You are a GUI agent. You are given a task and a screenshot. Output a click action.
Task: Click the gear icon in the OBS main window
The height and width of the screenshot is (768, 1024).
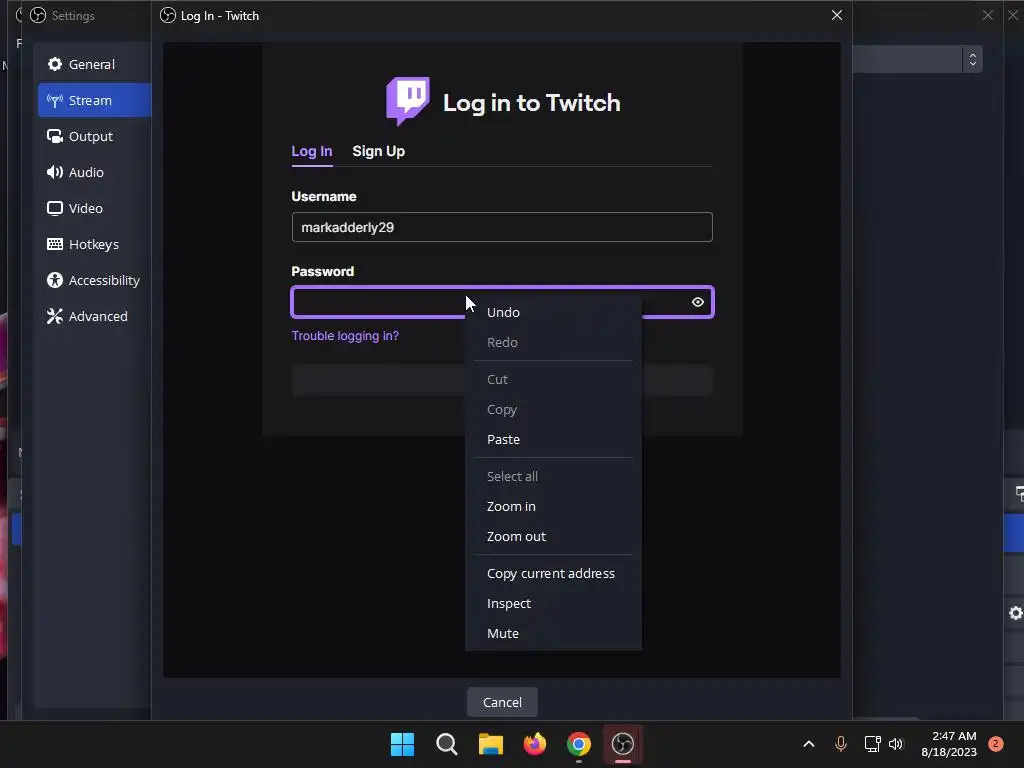(x=1016, y=613)
